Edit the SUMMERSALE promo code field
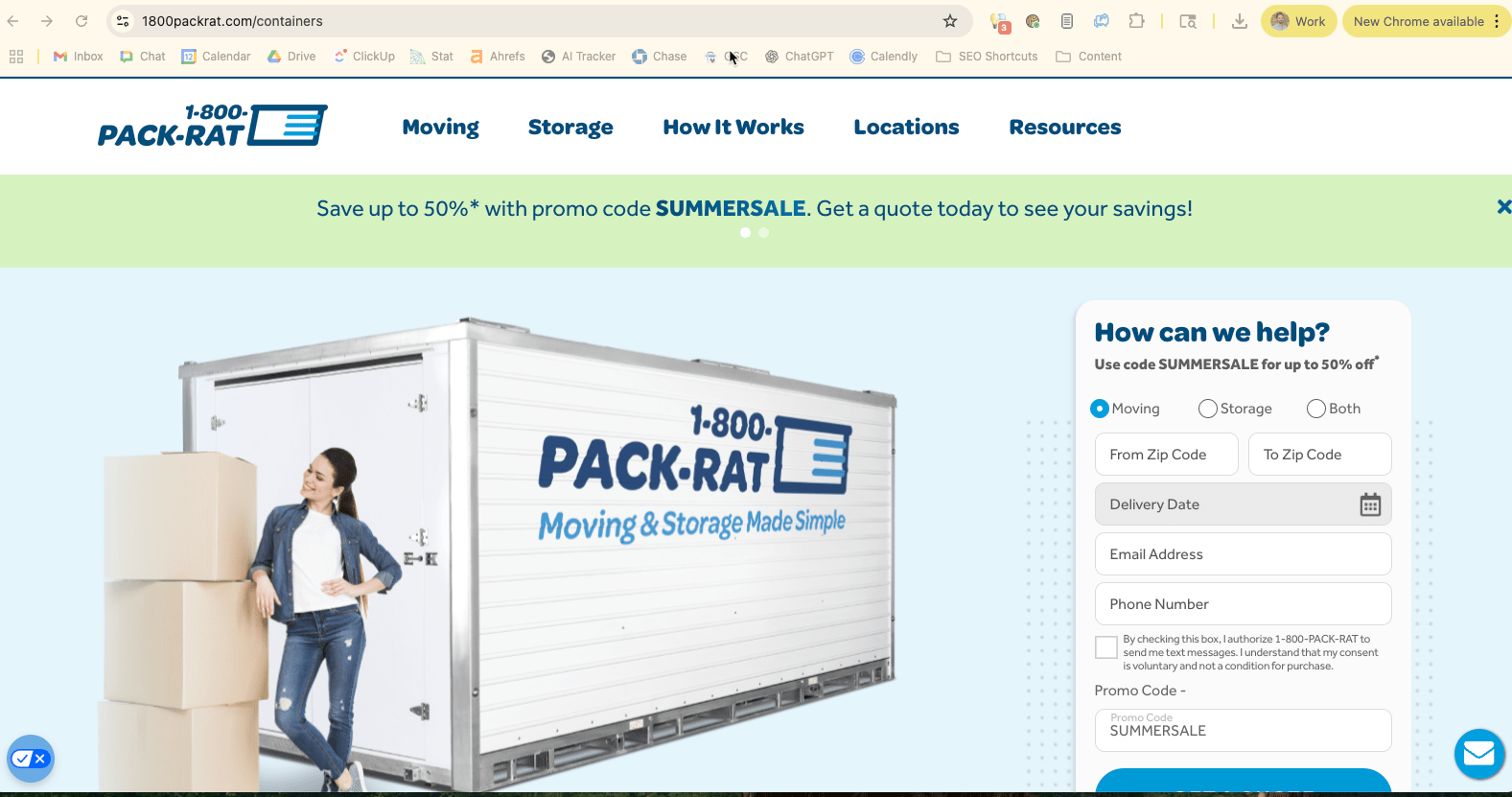This screenshot has height=797, width=1512. [x=1244, y=730]
